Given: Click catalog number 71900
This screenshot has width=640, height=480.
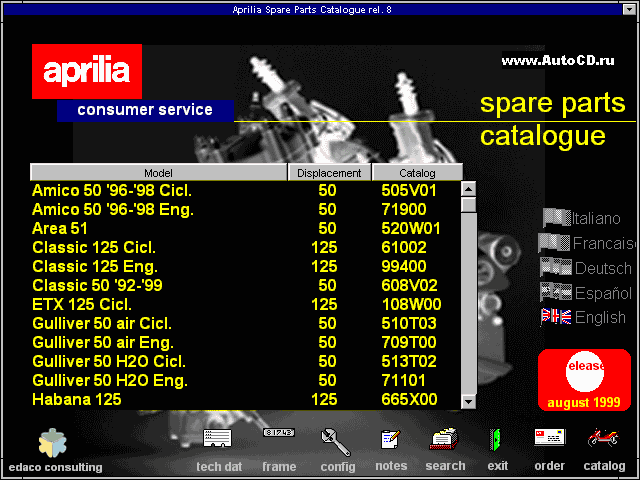Looking at the screenshot, I should point(404,210).
